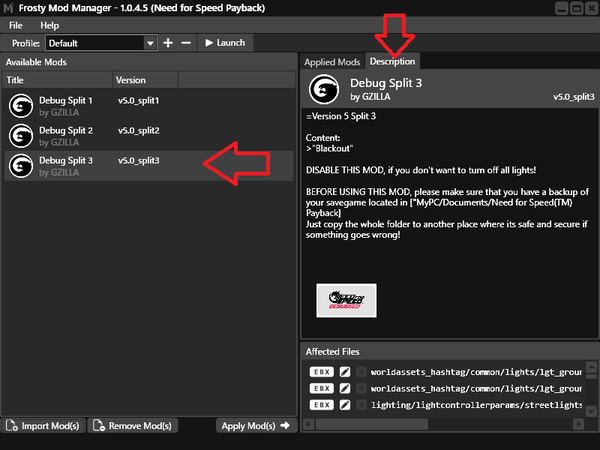Screen dimensions: 600x450
Task: Click Apply Mod(s) button
Action: click(256, 426)
